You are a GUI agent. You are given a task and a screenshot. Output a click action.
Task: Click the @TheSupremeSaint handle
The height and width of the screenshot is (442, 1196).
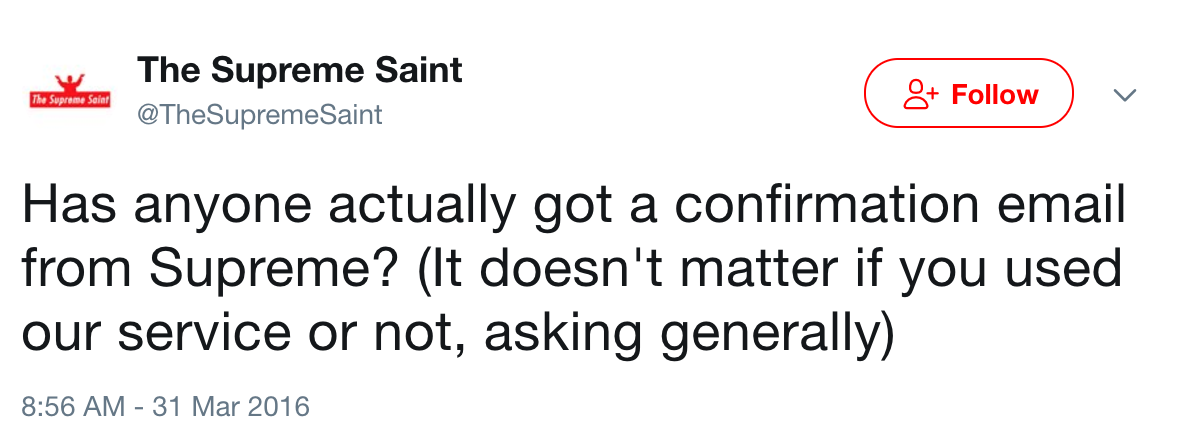(x=259, y=115)
